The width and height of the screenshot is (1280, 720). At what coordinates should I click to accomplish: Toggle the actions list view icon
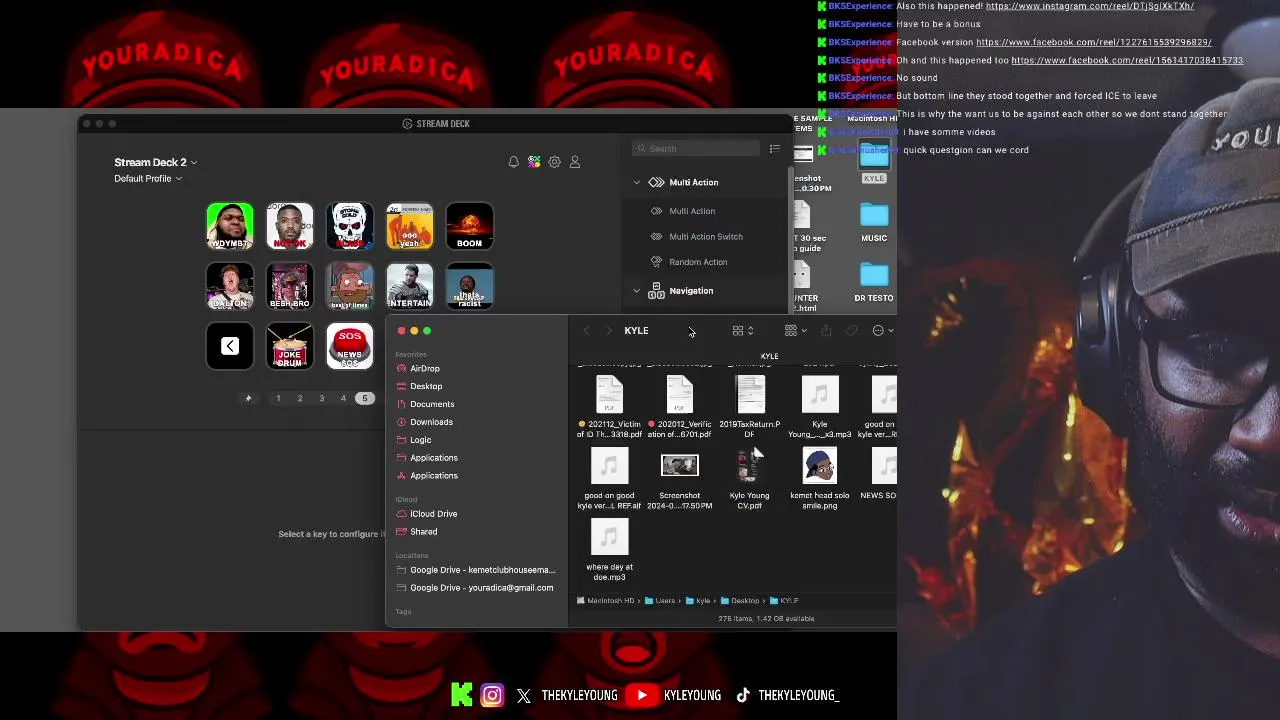click(774, 149)
